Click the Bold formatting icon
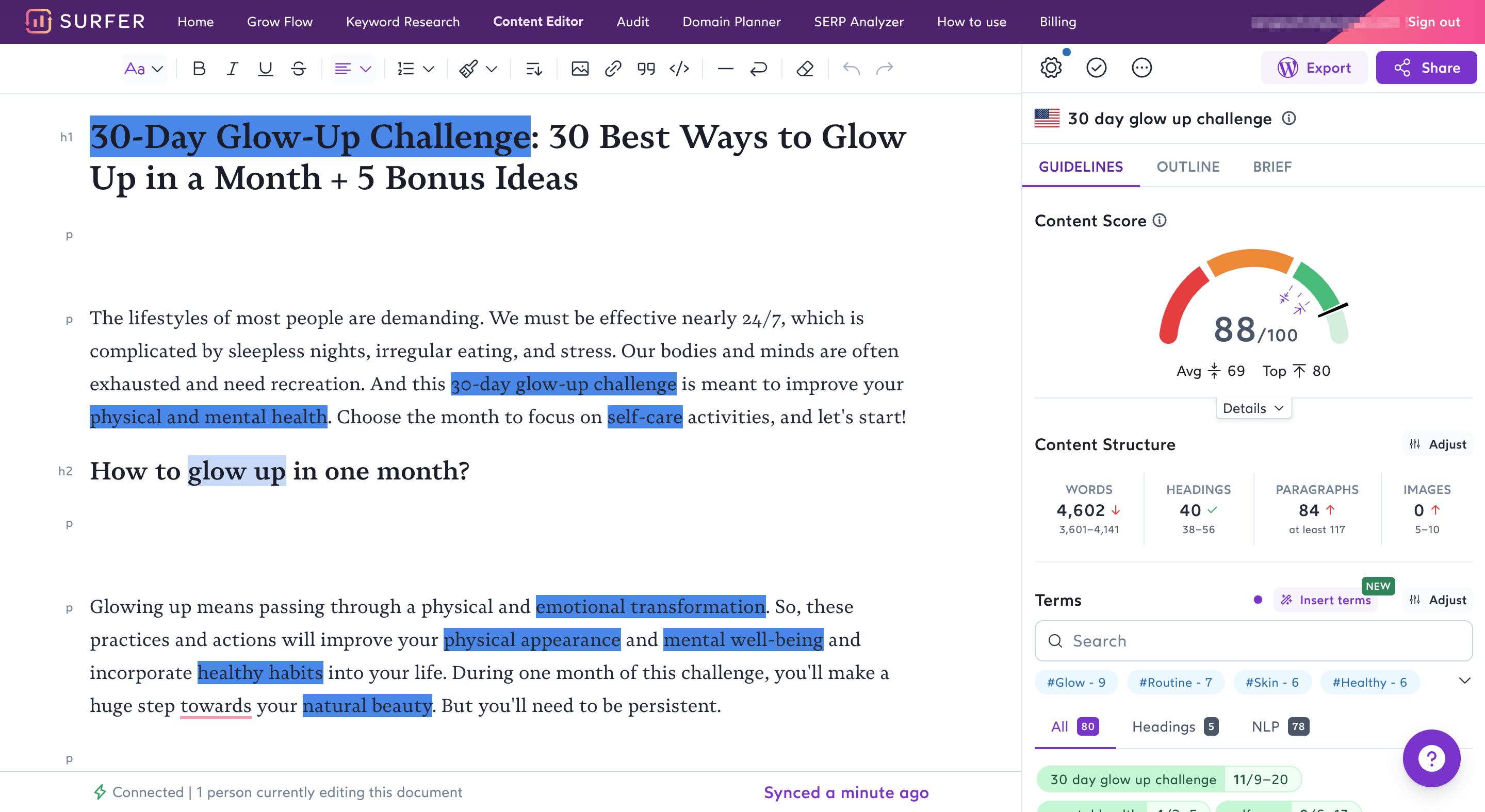1485x812 pixels. tap(198, 68)
